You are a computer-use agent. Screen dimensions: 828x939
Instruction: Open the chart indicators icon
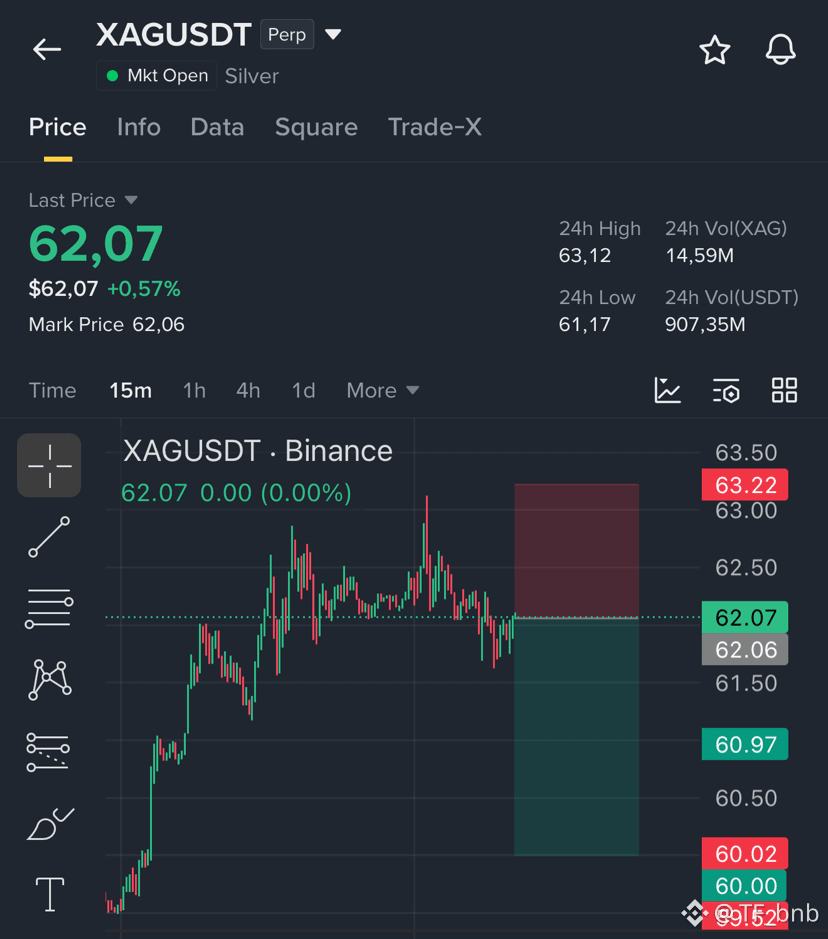click(668, 390)
